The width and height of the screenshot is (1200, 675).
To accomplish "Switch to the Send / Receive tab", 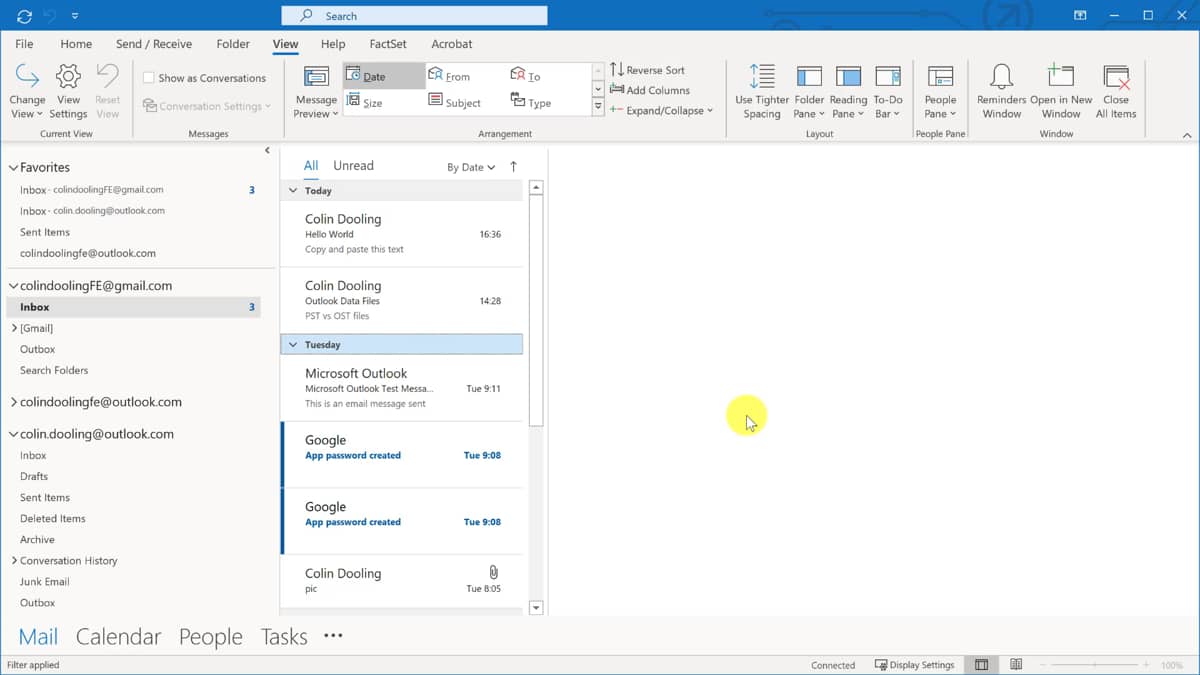I will (x=154, y=44).
